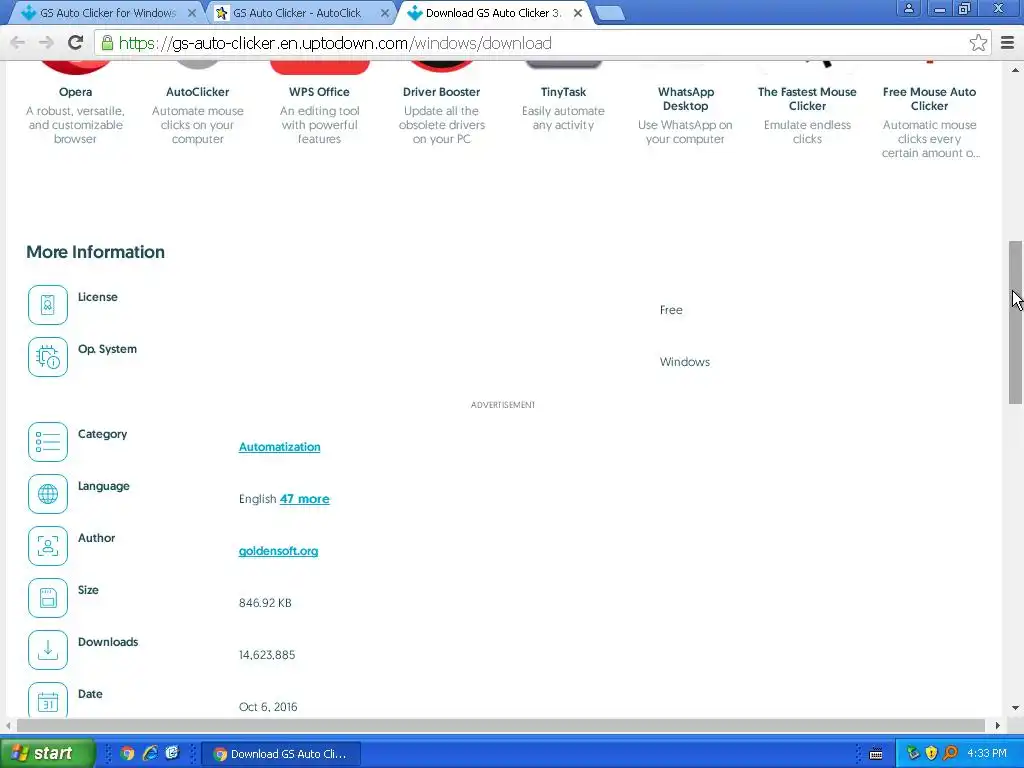Click the Oct 6, 2016 date value
This screenshot has height=768, width=1024.
[268, 707]
